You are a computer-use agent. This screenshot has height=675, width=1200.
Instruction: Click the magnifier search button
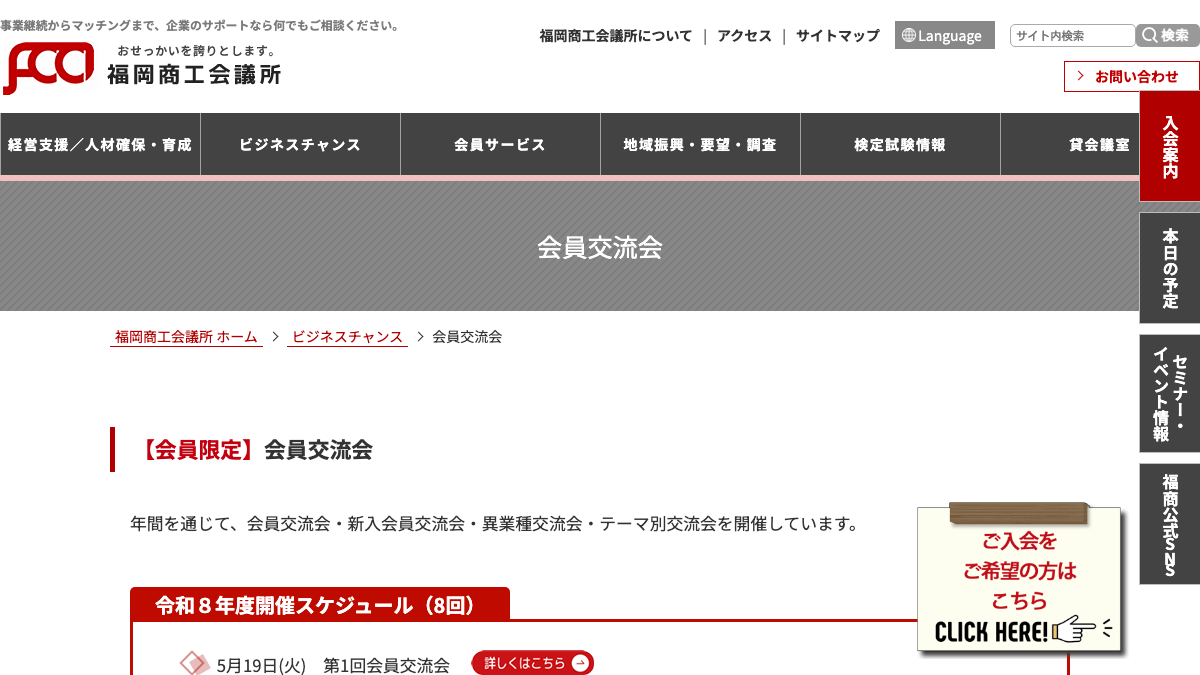point(1167,35)
